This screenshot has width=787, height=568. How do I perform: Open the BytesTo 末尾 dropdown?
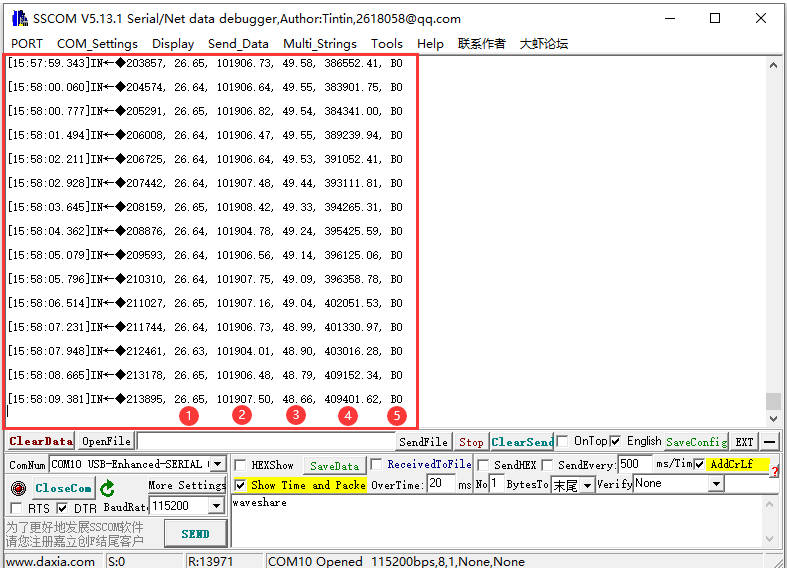587,485
